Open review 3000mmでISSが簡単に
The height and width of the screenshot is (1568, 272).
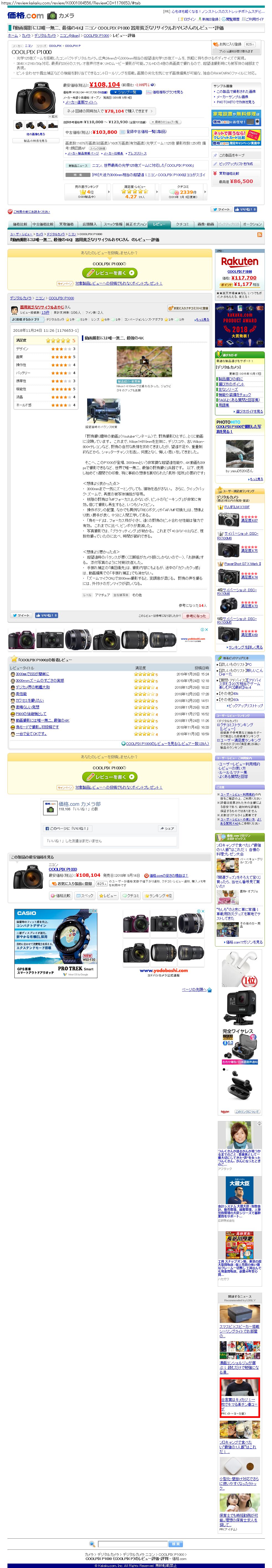tap(33, 674)
